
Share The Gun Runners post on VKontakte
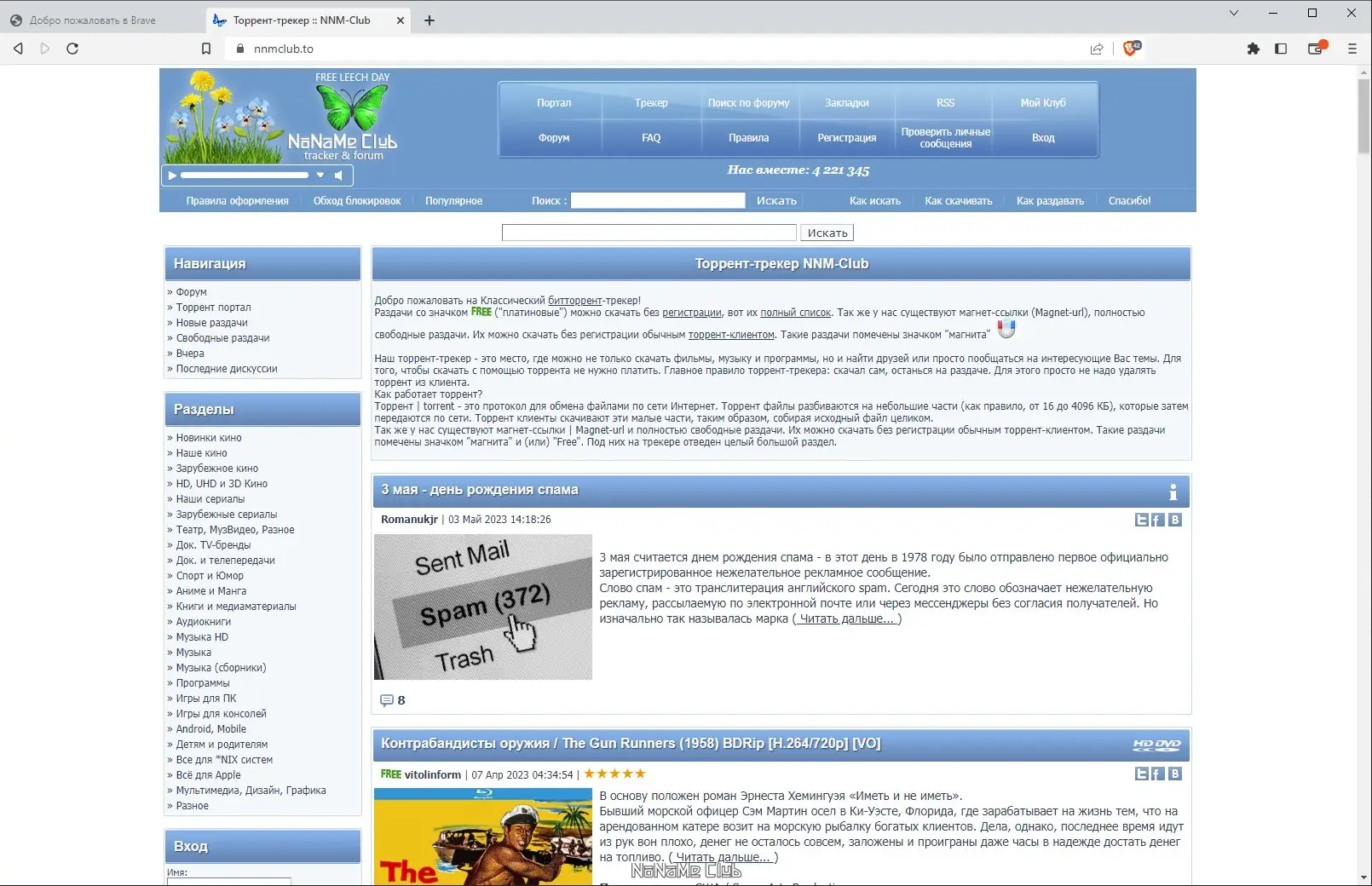[x=1175, y=774]
